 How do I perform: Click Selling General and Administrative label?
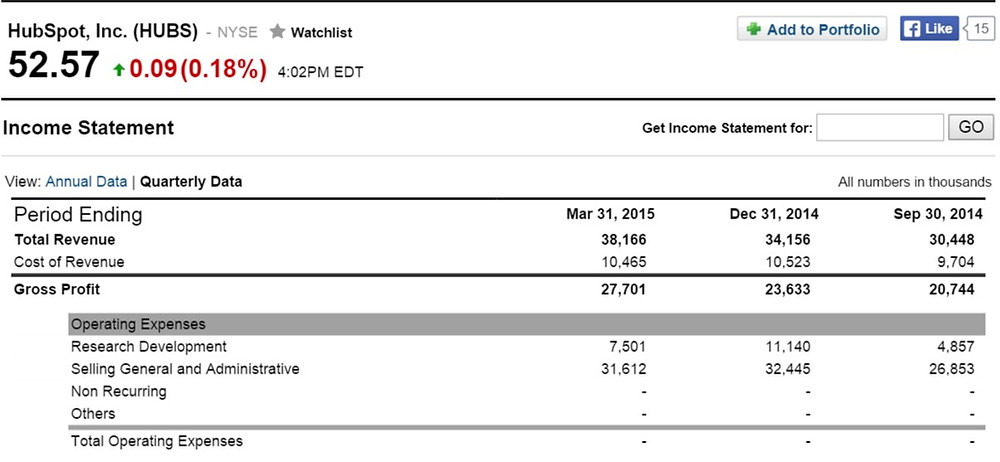click(x=185, y=369)
